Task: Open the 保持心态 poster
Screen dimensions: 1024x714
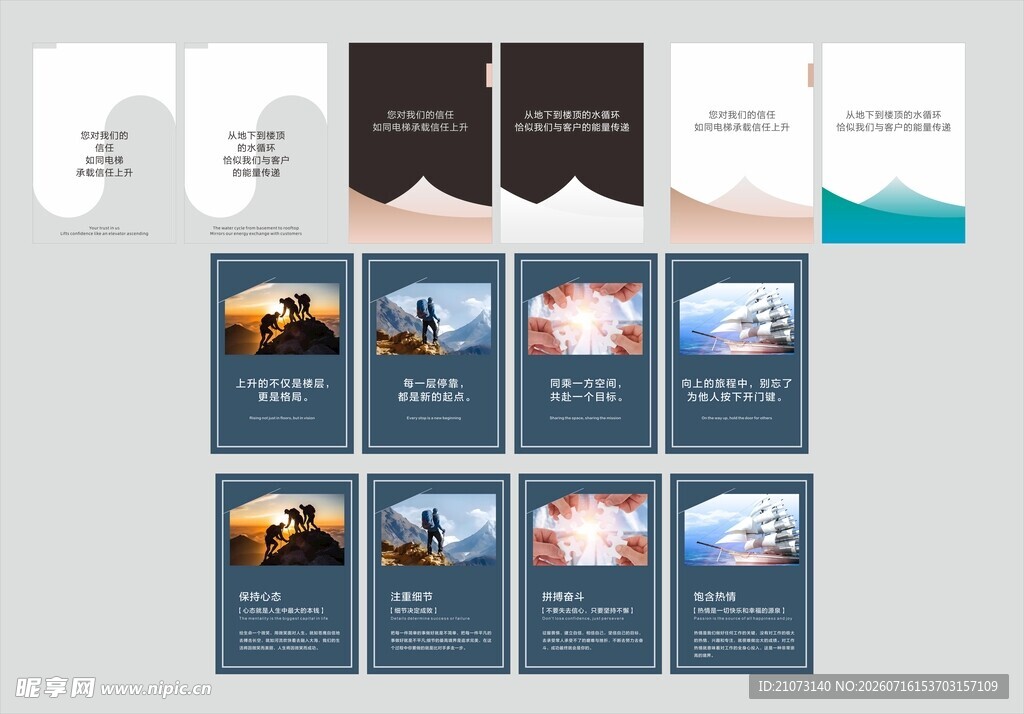Action: pyautogui.click(x=287, y=574)
